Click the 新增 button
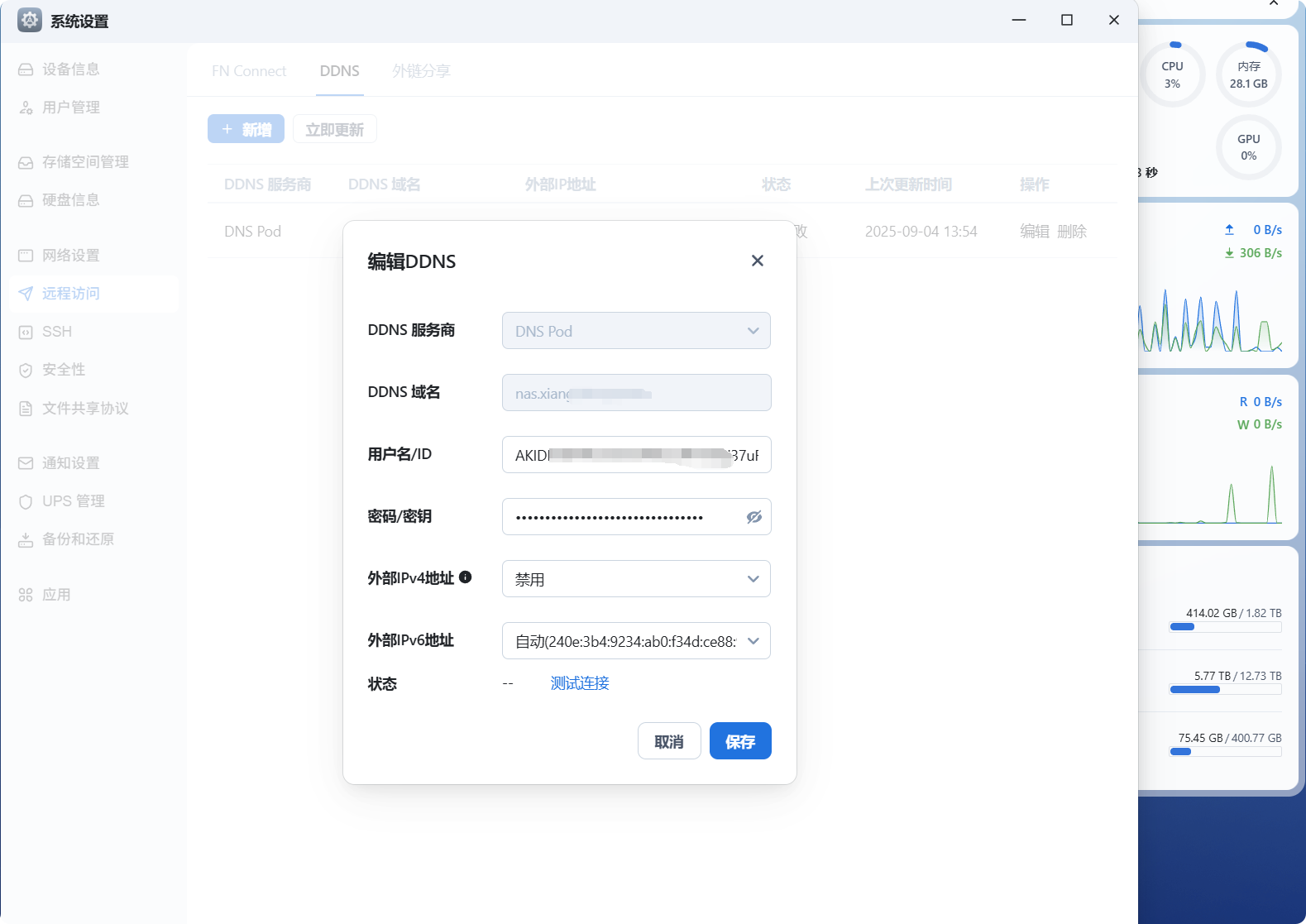This screenshot has width=1306, height=924. tap(246, 129)
